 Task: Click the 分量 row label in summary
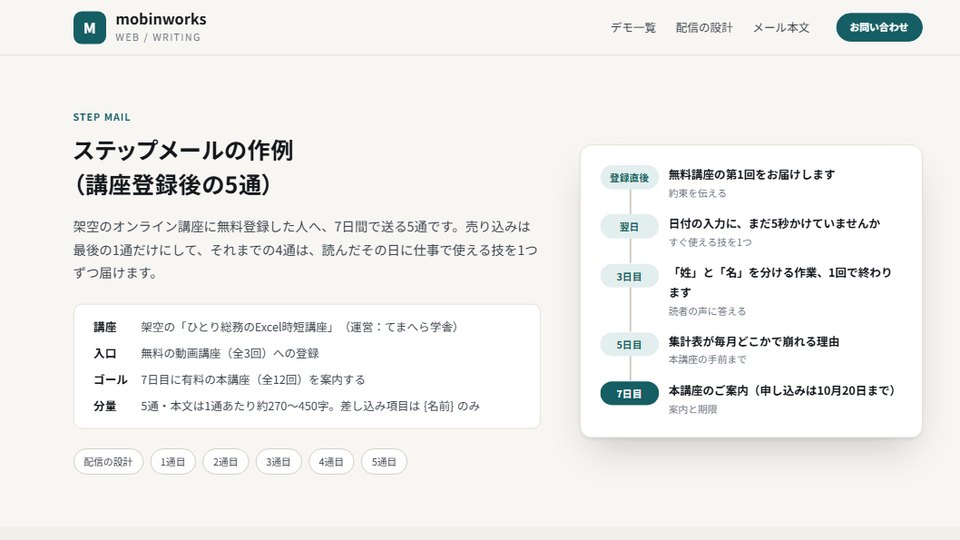[x=105, y=406]
